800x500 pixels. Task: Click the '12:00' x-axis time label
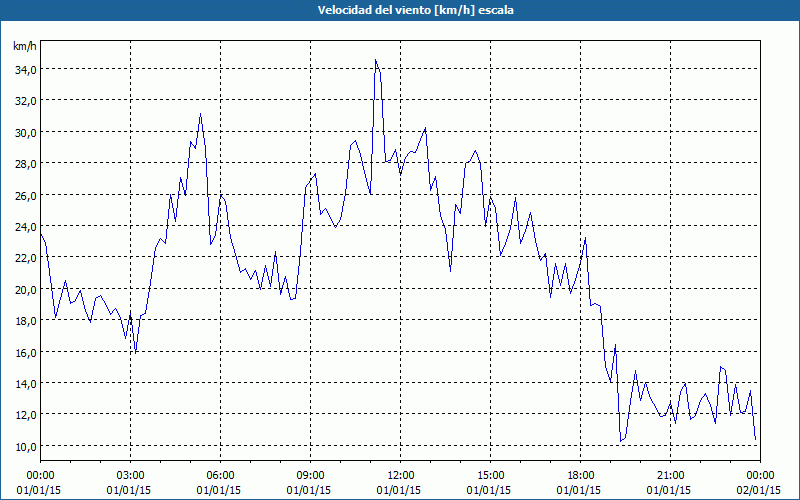click(401, 476)
